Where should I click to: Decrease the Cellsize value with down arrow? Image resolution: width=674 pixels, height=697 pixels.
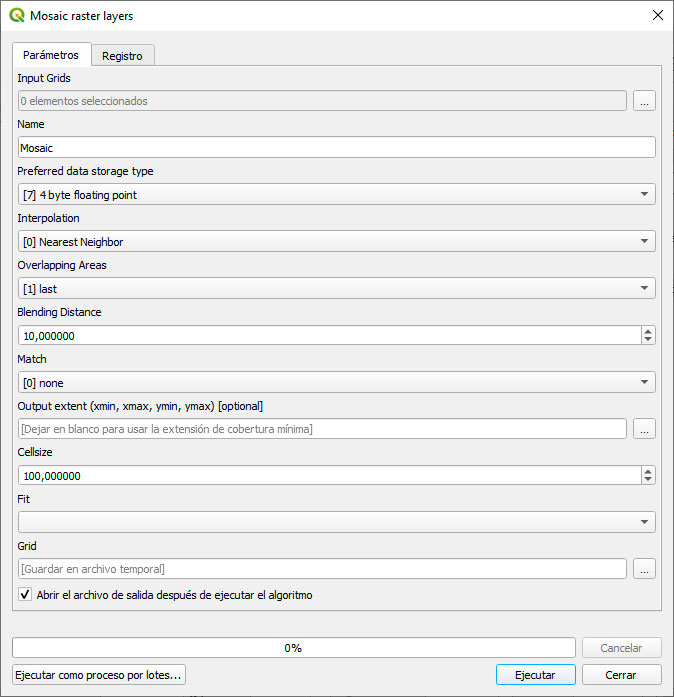coord(648,481)
